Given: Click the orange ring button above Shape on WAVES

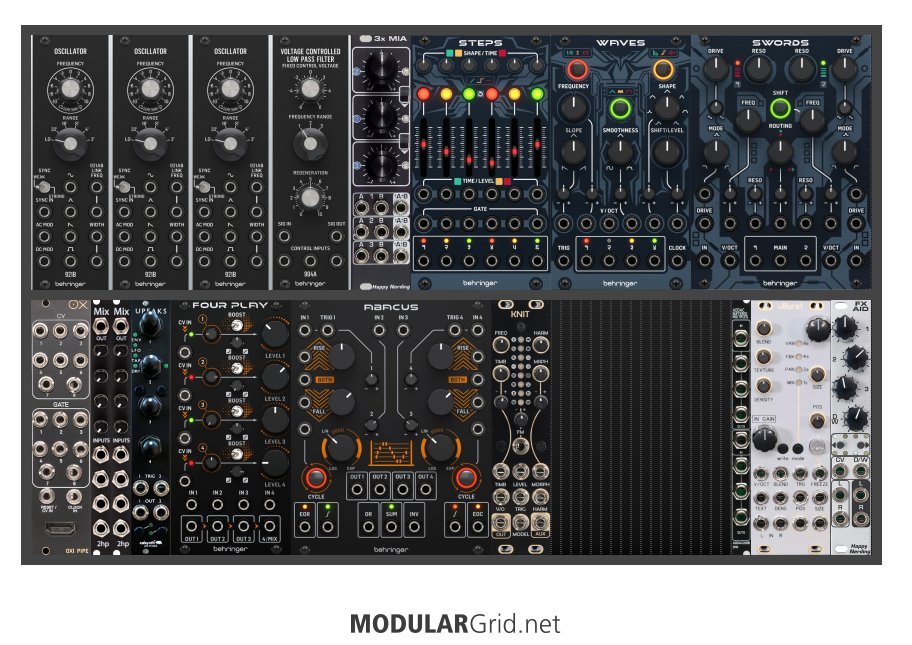Looking at the screenshot, I should coord(663,69).
